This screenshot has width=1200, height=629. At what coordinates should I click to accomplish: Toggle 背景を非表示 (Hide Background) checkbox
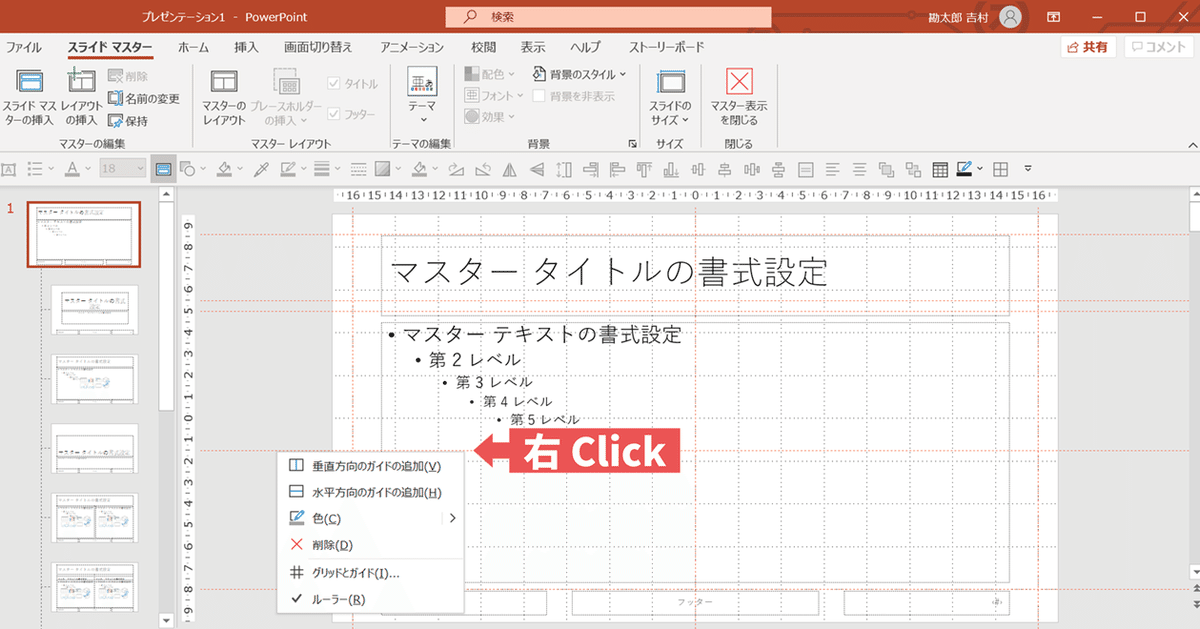574,96
